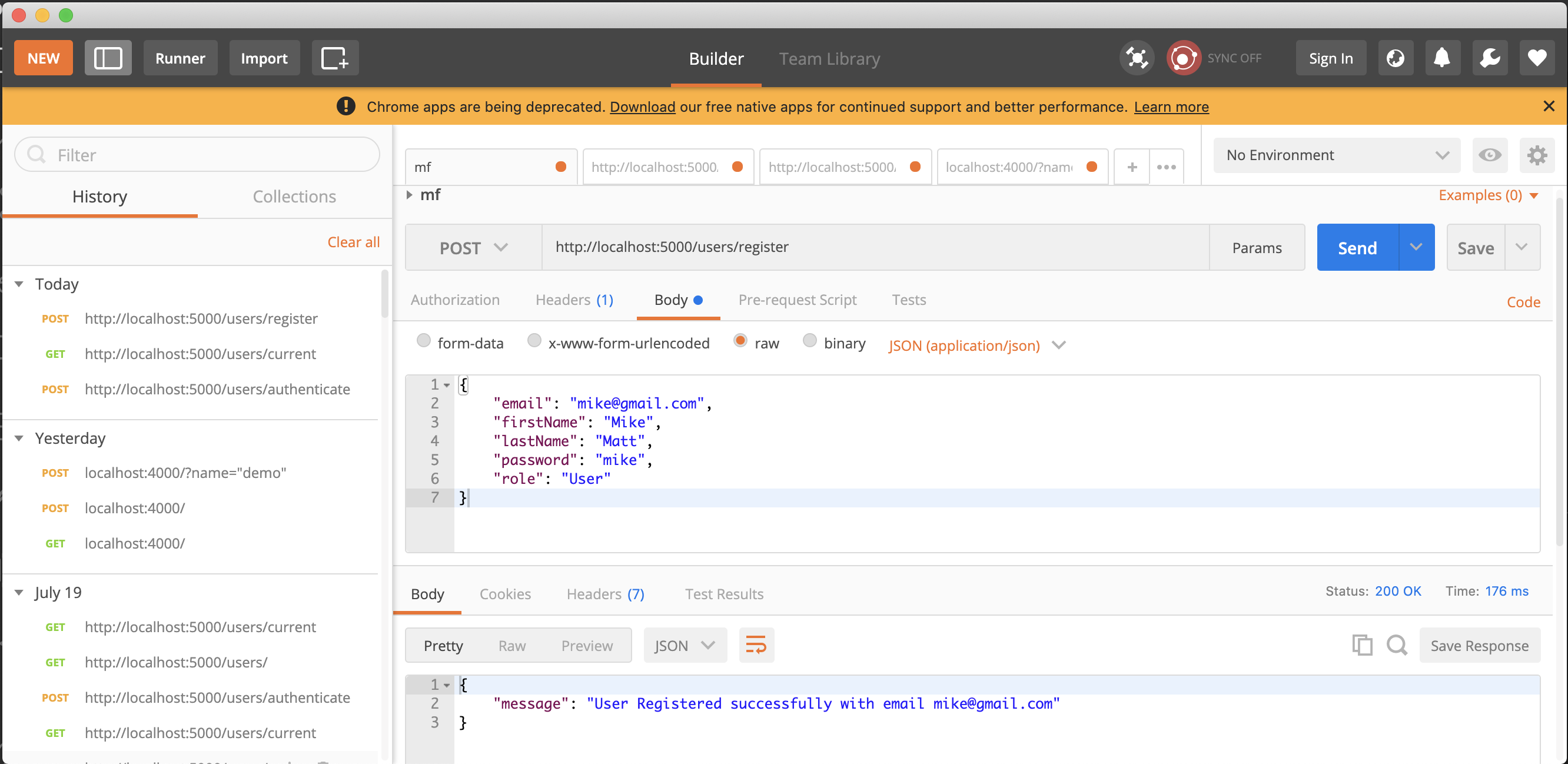The width and height of the screenshot is (1568, 764).
Task: Open the Tests request tab
Action: [908, 300]
